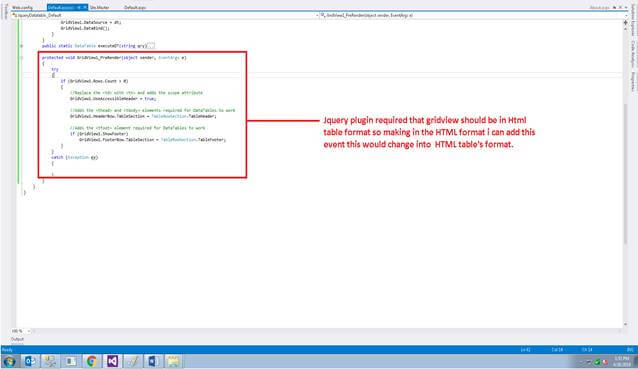
Task: Click the green system tray icon
Action: point(597,362)
